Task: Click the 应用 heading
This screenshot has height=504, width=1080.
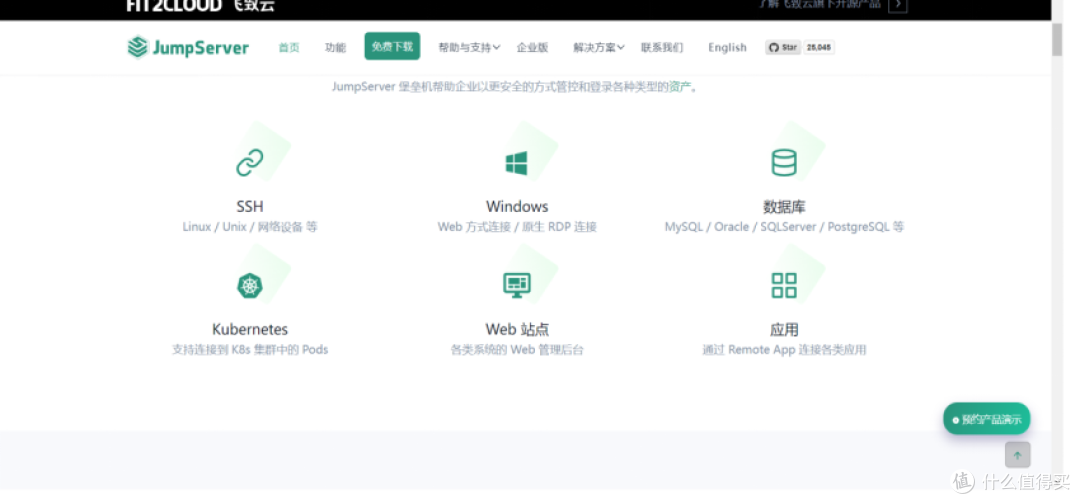Action: coord(784,329)
